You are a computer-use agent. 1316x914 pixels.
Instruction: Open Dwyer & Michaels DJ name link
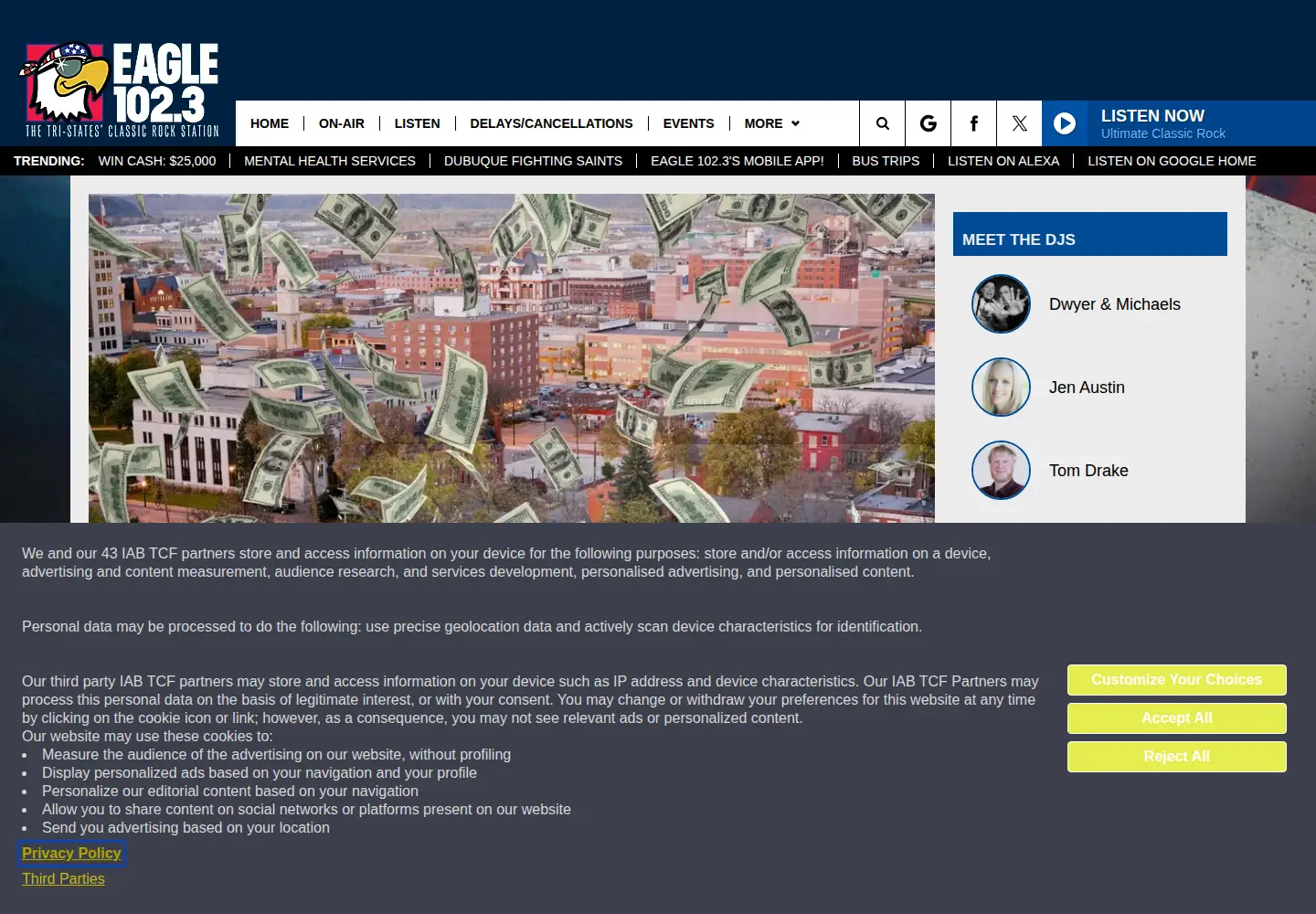(1114, 304)
